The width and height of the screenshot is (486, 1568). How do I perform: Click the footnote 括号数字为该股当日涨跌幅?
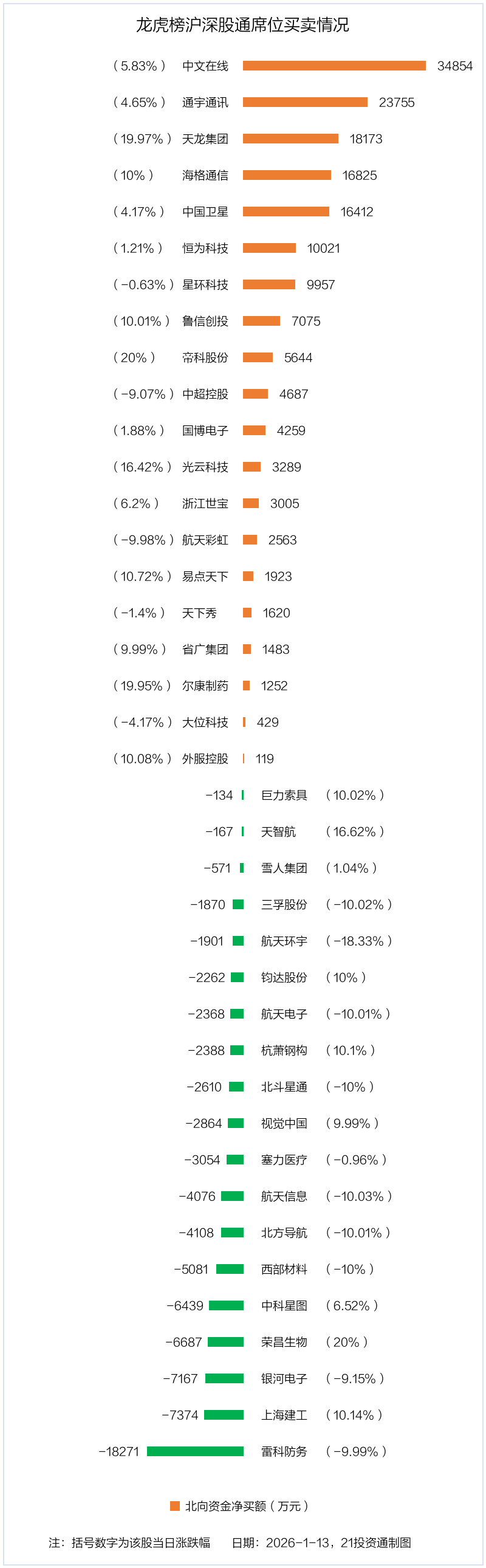pos(140,1542)
